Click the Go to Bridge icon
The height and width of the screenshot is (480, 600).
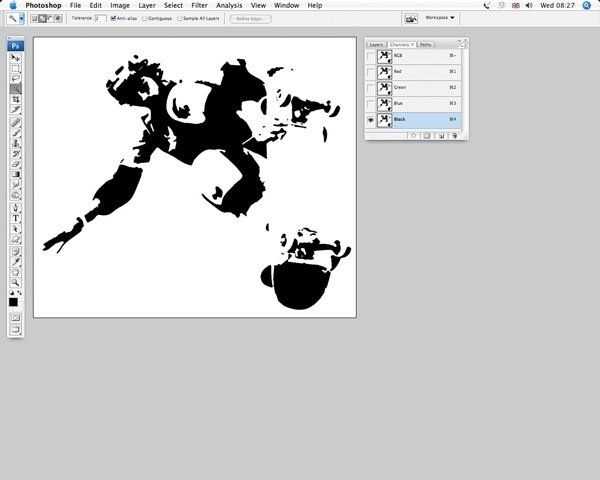click(x=411, y=18)
